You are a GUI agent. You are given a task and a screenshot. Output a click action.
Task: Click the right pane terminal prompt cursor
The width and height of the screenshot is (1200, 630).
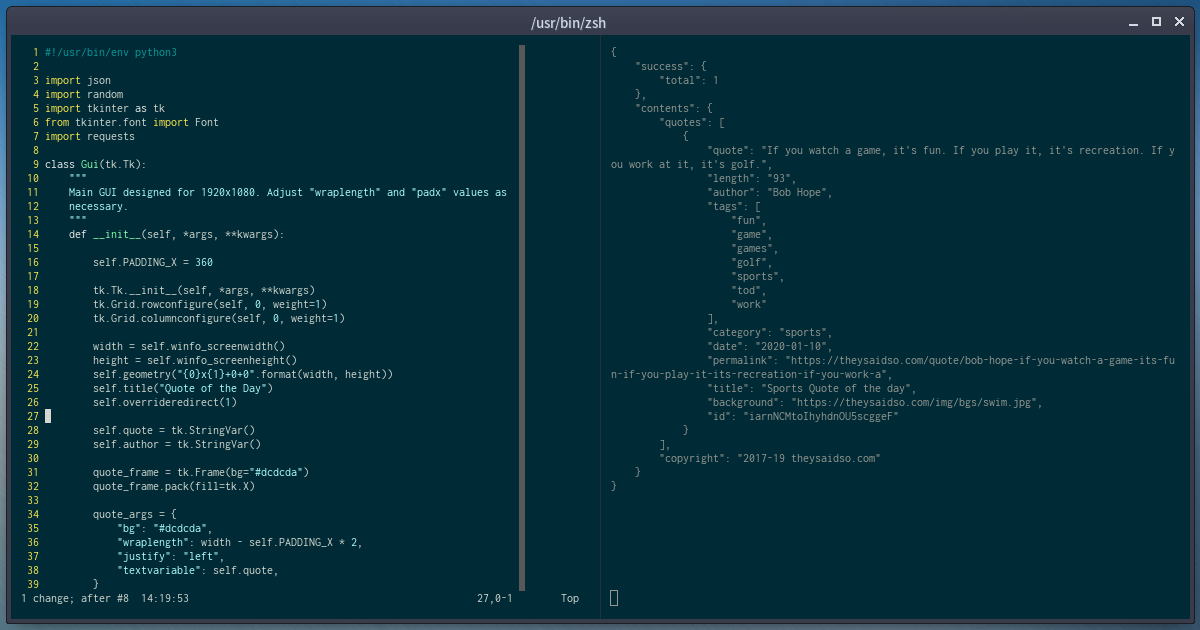coord(613,598)
